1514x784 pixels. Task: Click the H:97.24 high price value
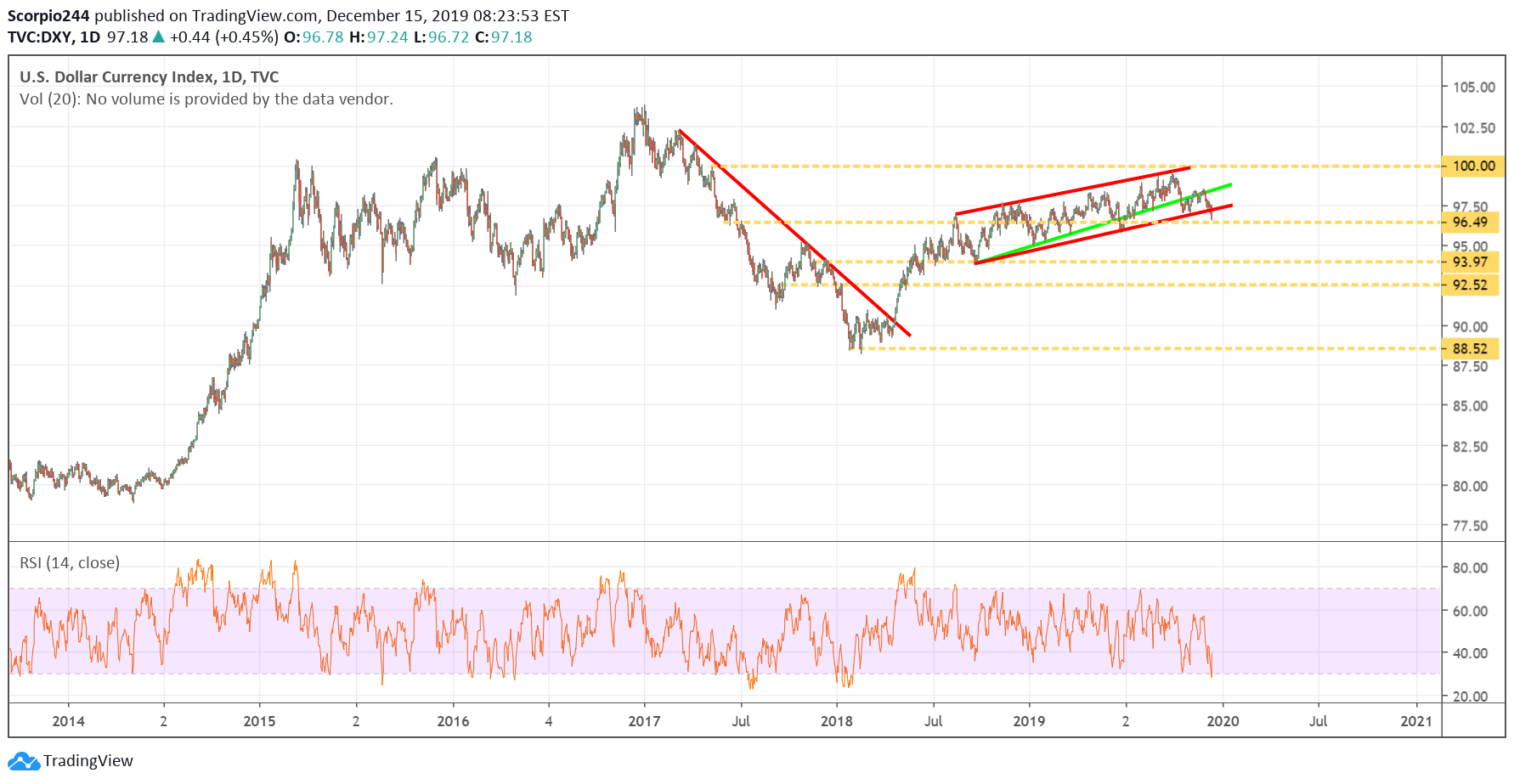point(379,37)
